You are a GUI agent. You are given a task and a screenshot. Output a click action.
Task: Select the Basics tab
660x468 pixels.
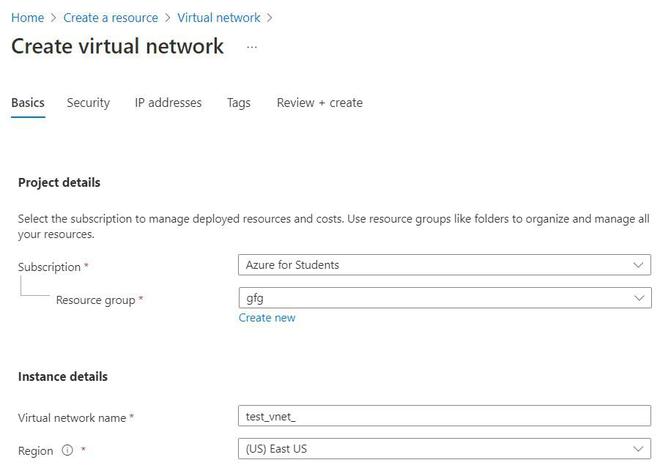tap(28, 103)
